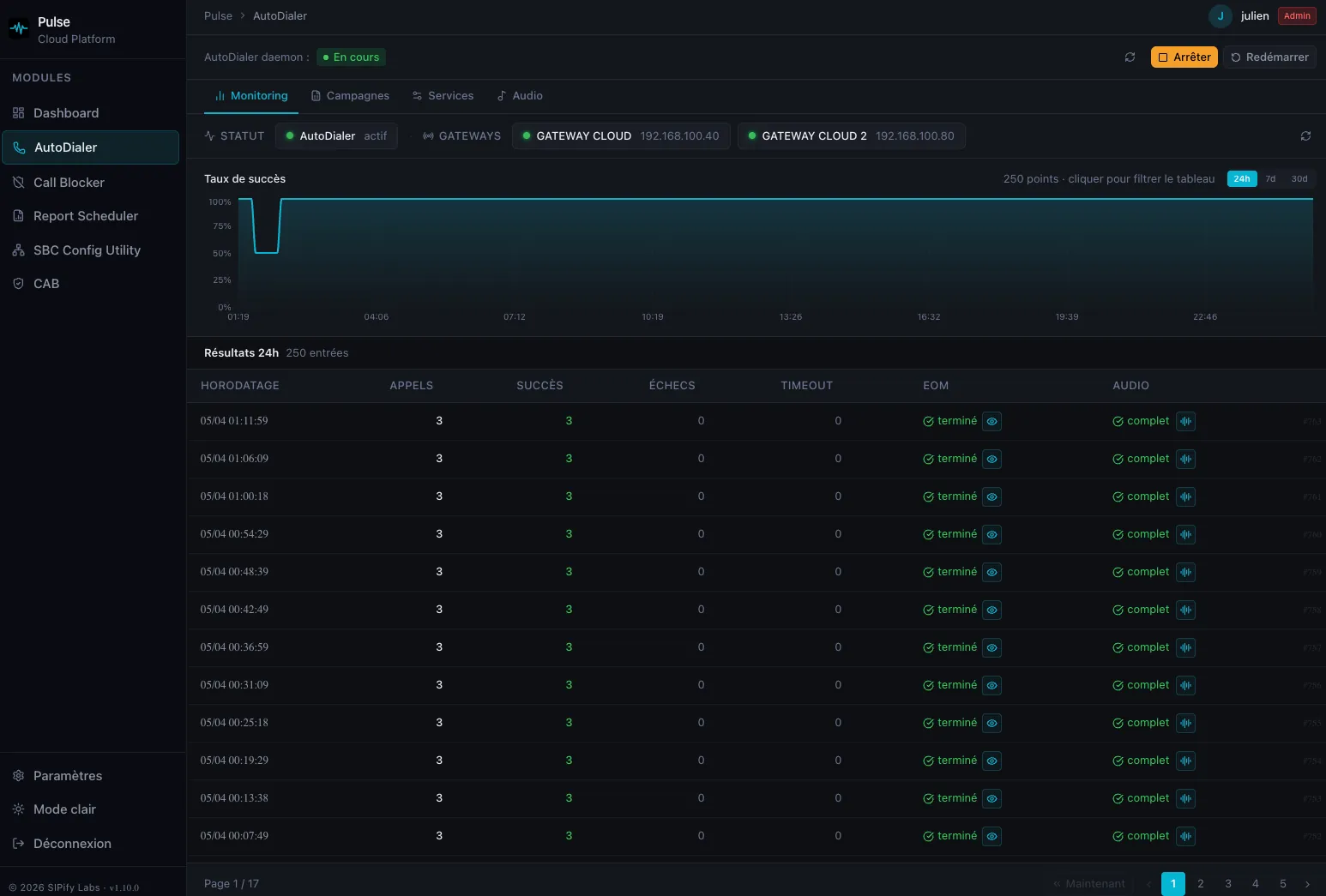Open Report Scheduler module

pos(90,216)
